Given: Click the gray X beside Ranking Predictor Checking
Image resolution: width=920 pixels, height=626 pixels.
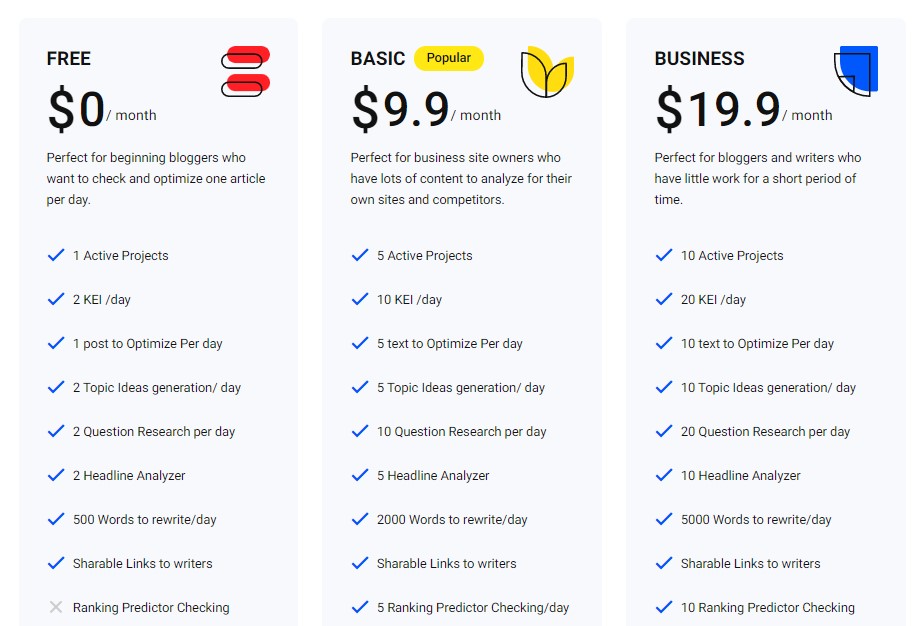Looking at the screenshot, I should 56,607.
